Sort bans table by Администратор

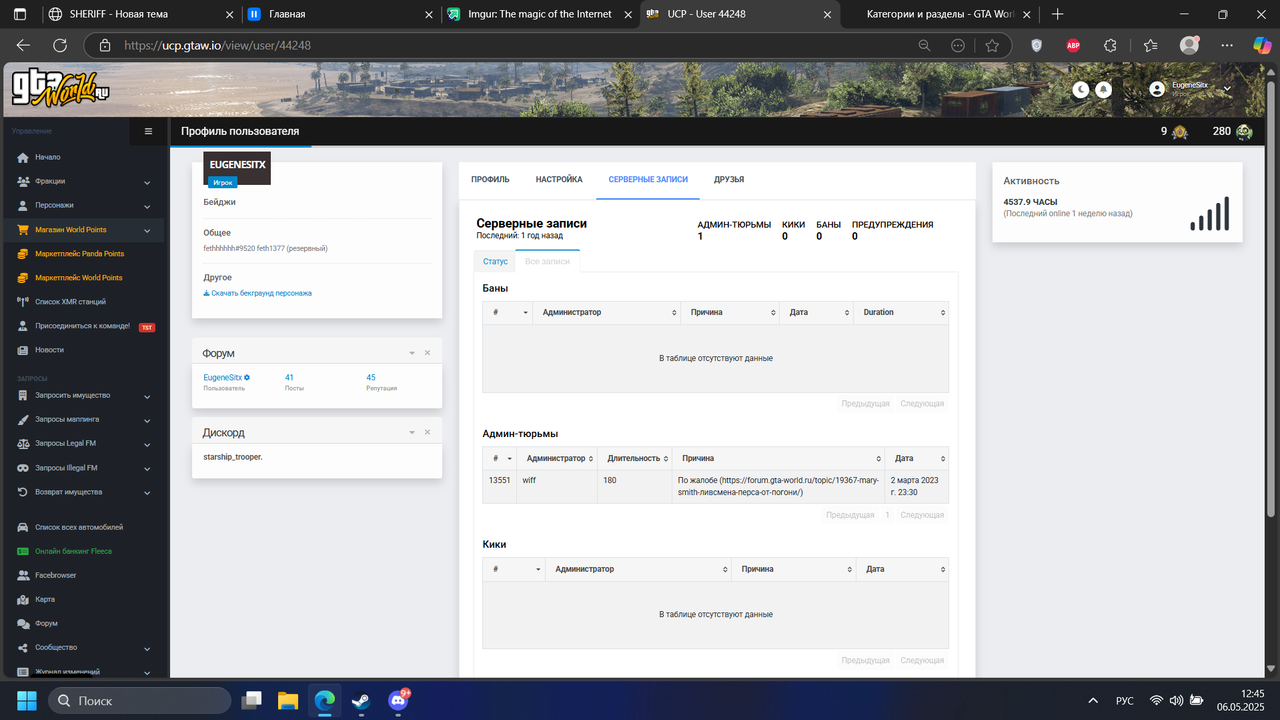606,313
